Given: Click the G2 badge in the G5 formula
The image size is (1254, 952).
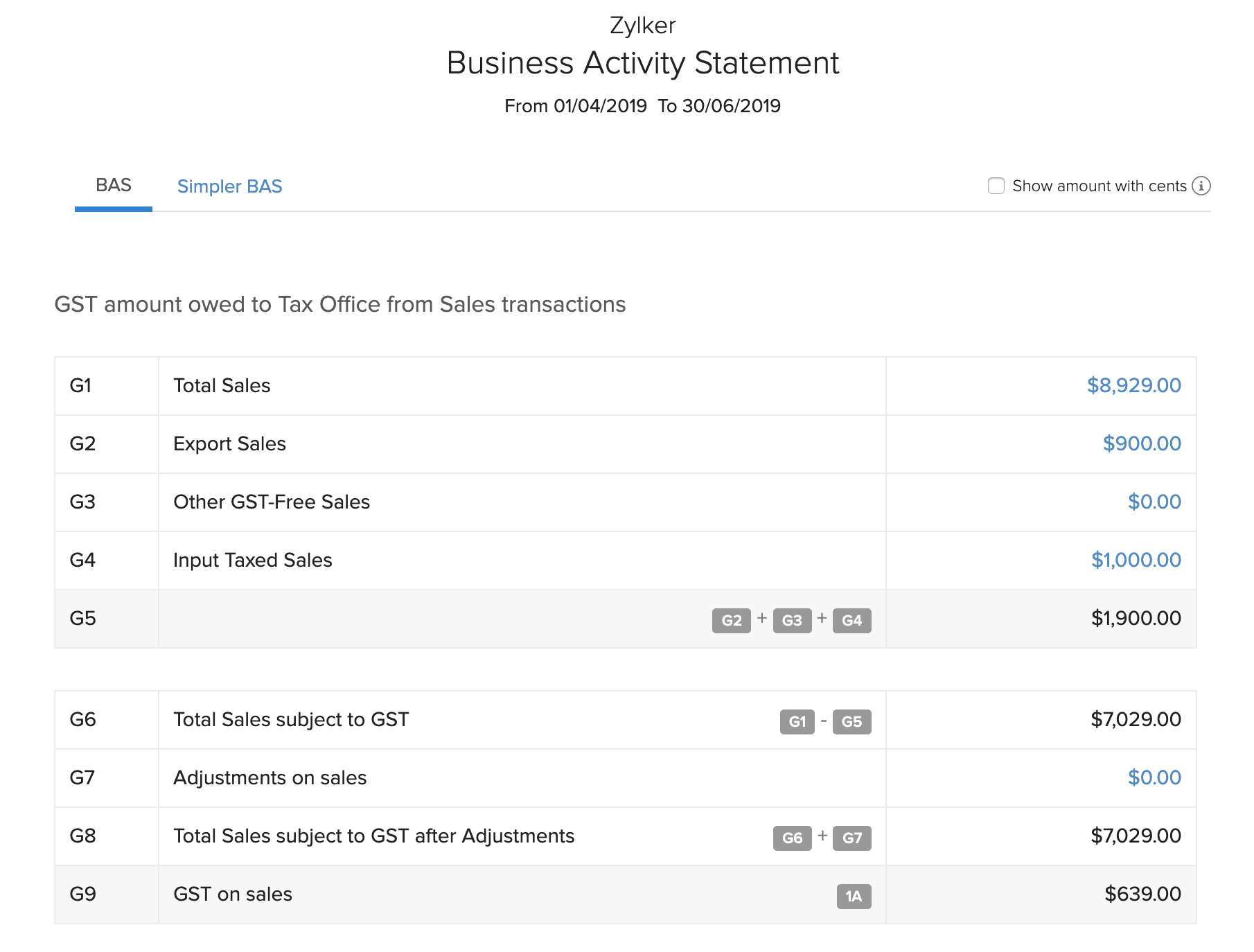Looking at the screenshot, I should point(731,620).
